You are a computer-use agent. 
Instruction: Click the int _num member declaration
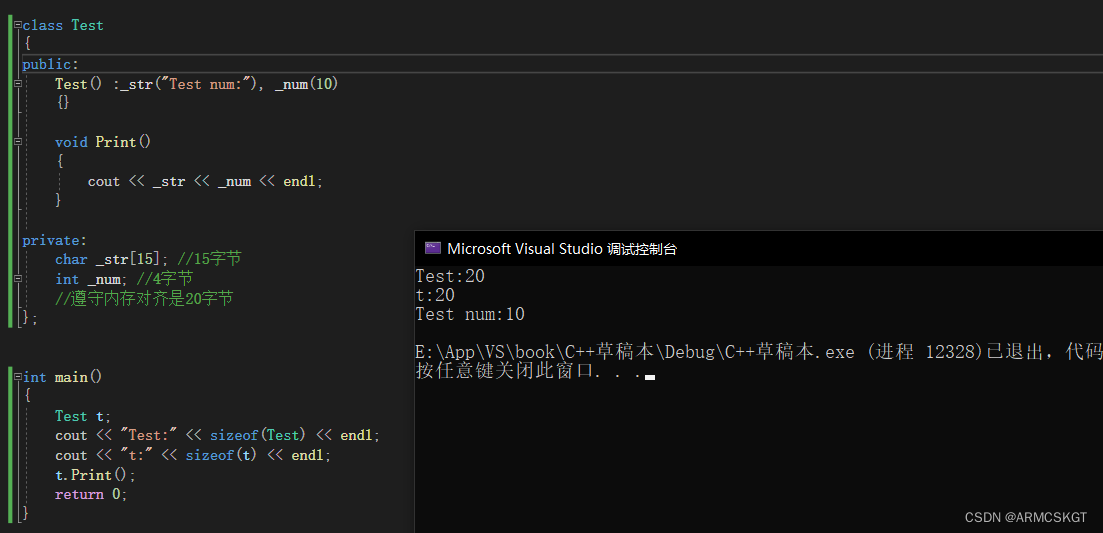90,279
